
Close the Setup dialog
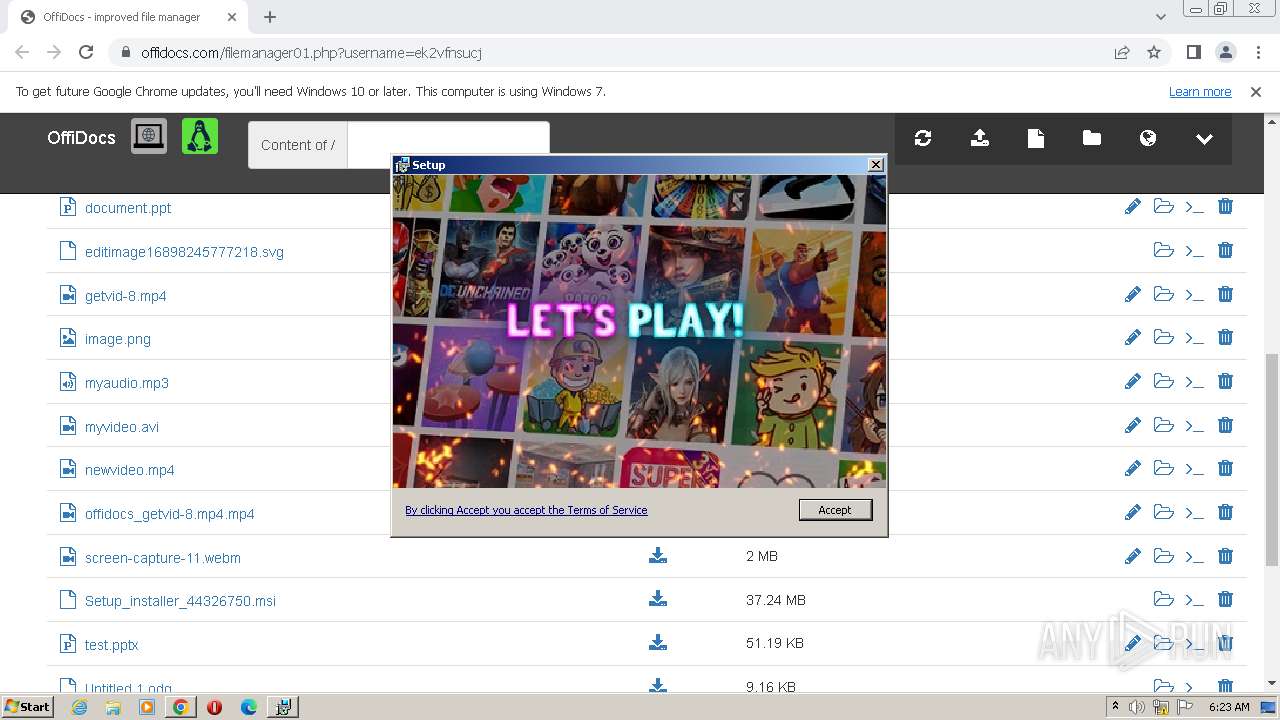click(876, 165)
